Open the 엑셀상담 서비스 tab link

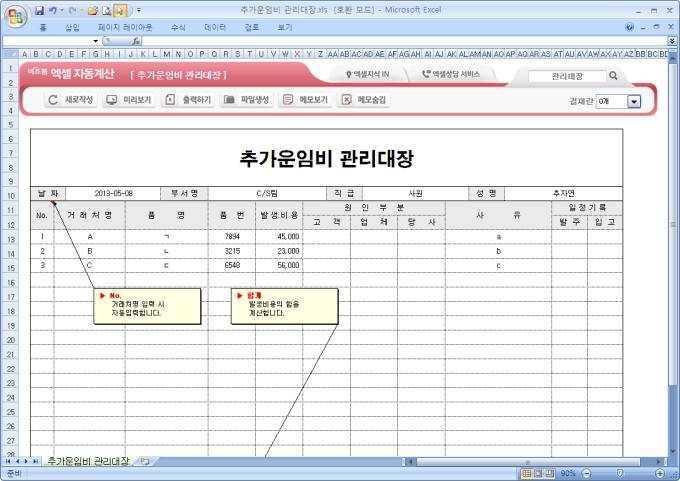(451, 74)
